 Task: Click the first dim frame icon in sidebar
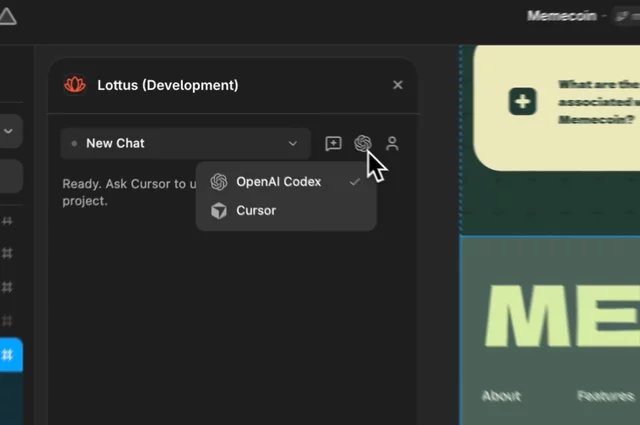click(7, 222)
